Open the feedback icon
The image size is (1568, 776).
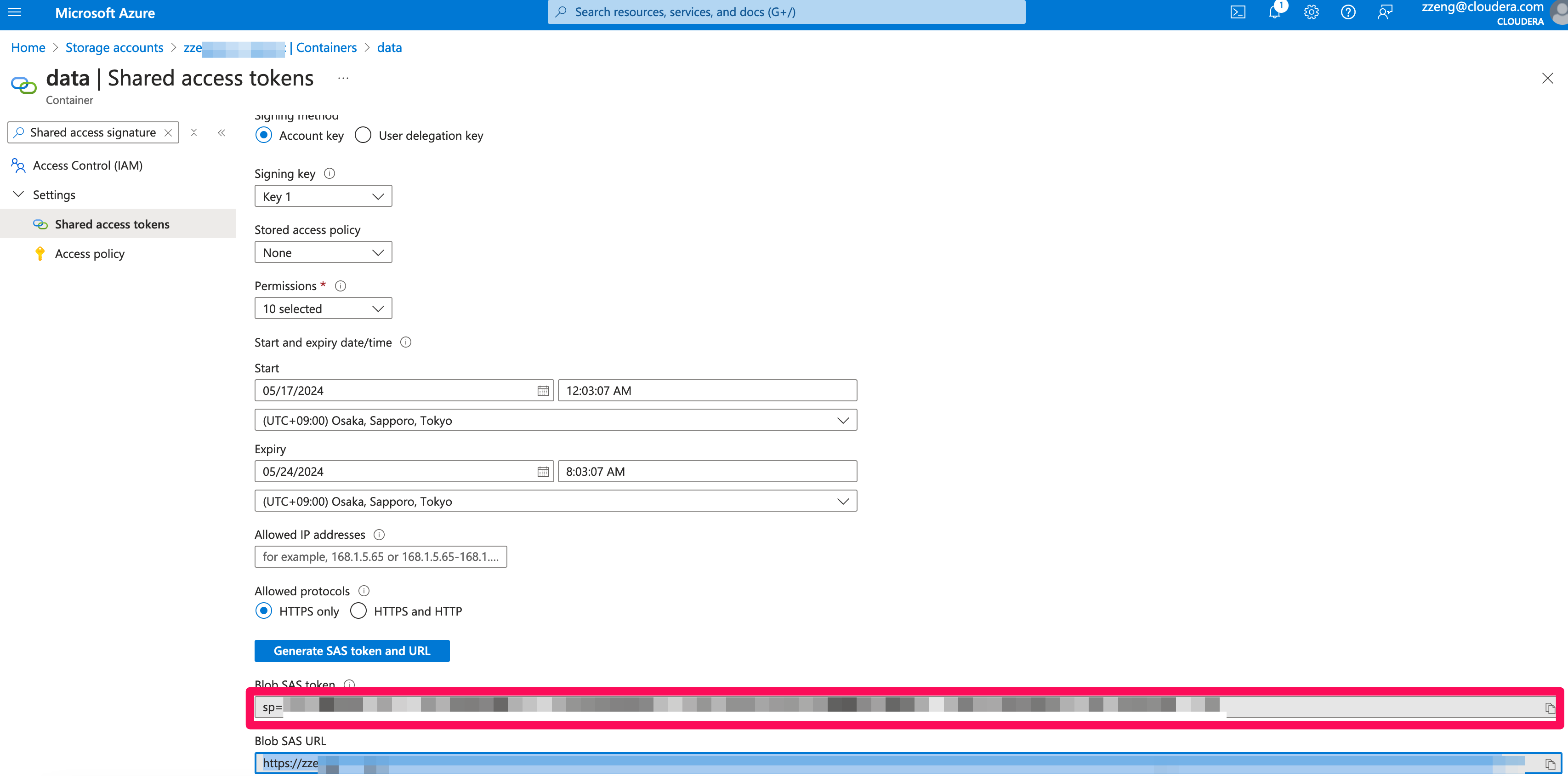(x=1386, y=11)
